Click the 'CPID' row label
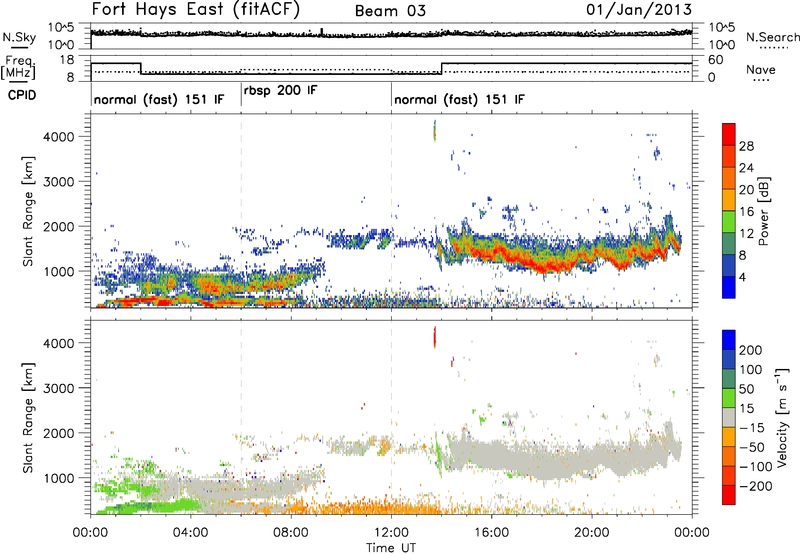The height and width of the screenshot is (554, 800). 22,95
